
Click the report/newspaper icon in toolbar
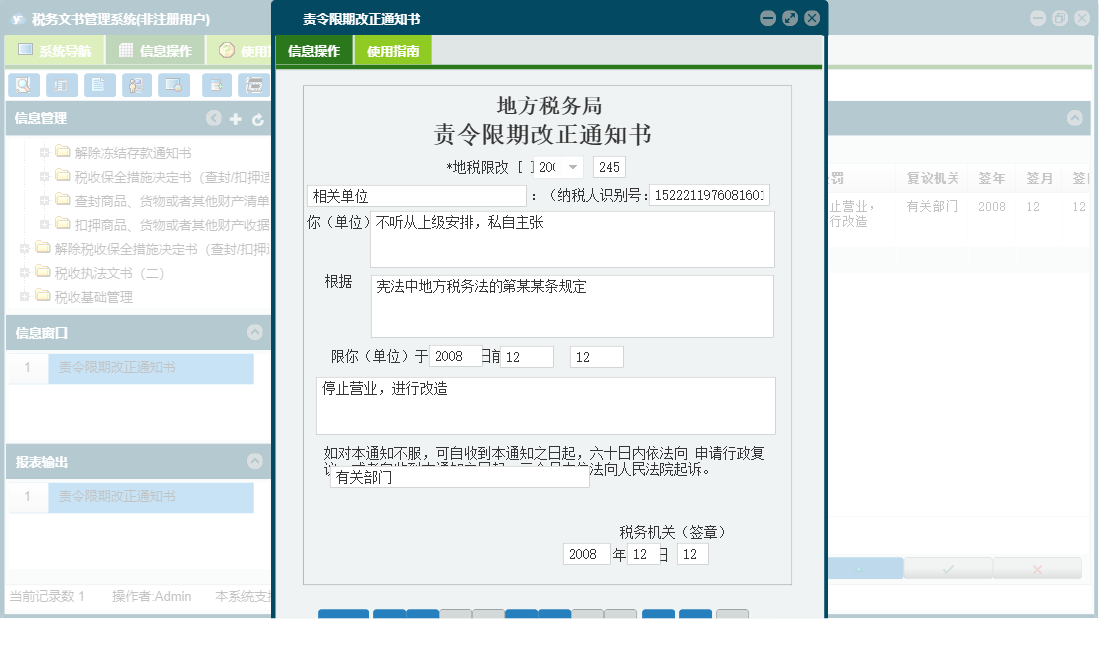pyautogui.click(x=61, y=85)
